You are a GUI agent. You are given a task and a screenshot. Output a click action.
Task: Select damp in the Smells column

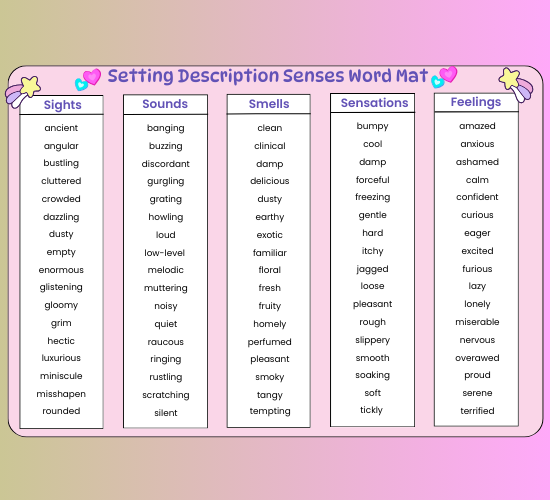(270, 164)
